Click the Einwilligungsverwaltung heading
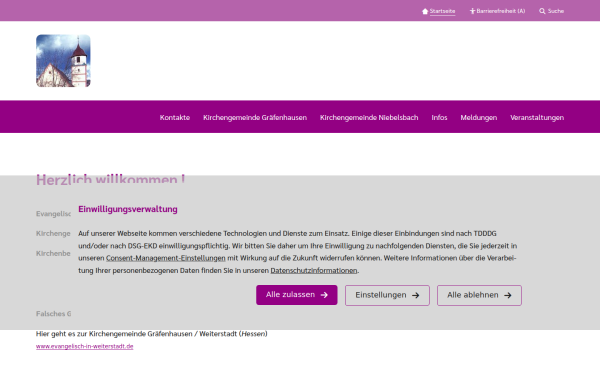The width and height of the screenshot is (600, 375). pyautogui.click(x=128, y=209)
